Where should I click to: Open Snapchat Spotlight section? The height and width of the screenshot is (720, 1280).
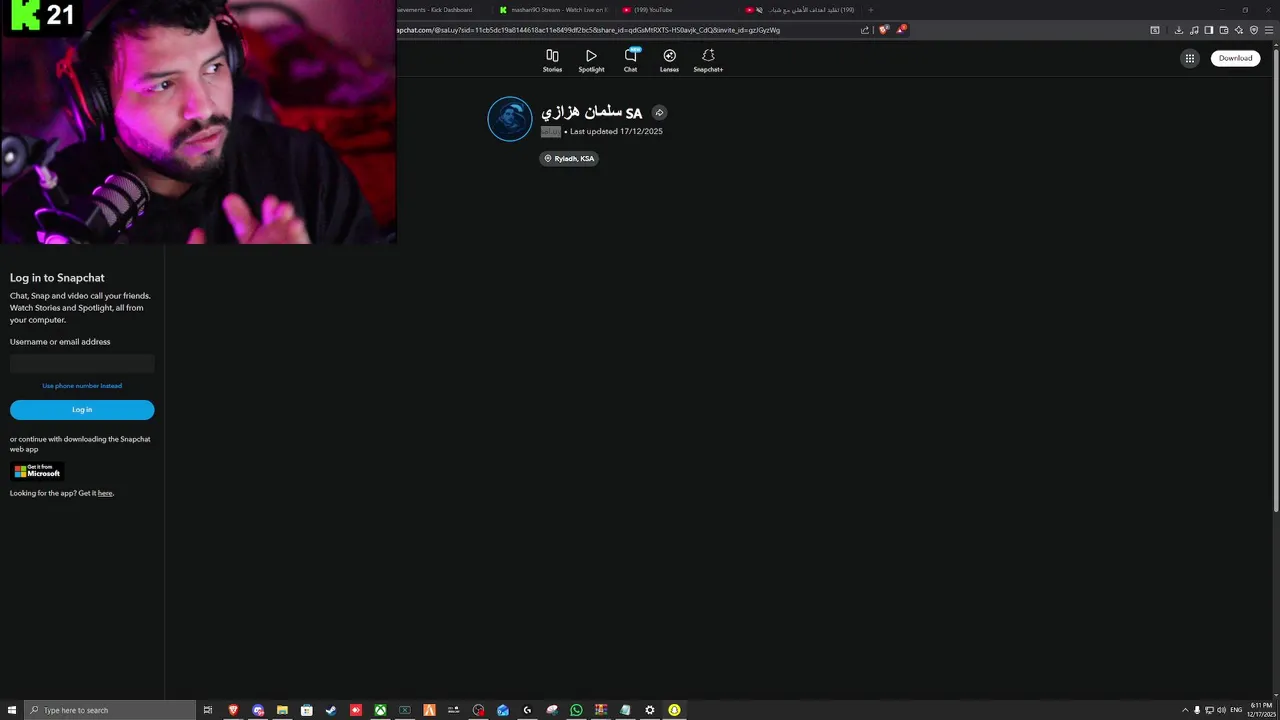[591, 60]
